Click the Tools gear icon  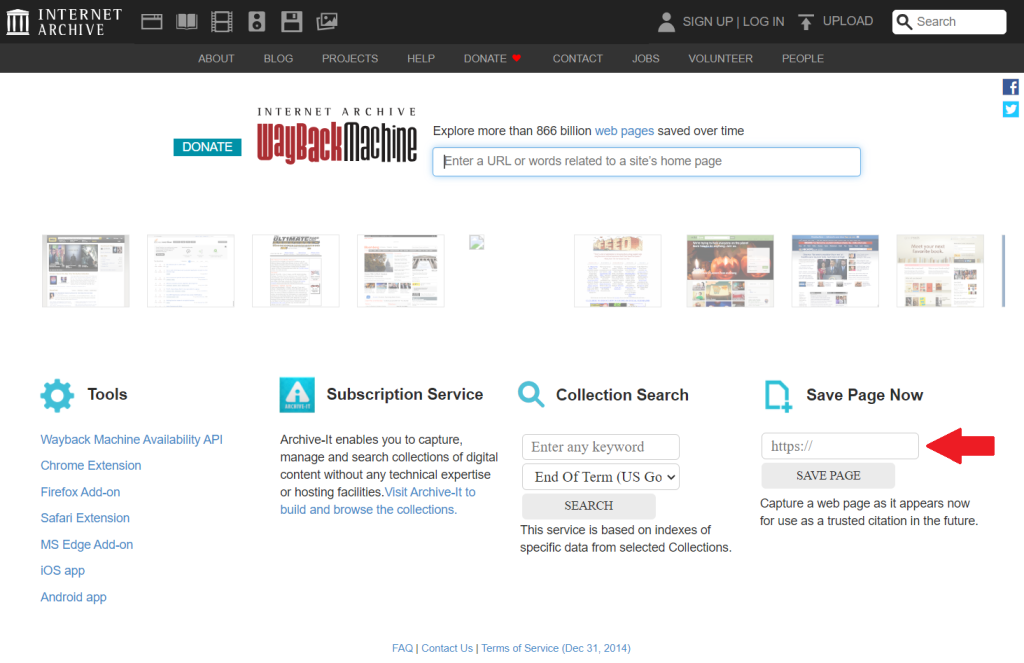57,395
